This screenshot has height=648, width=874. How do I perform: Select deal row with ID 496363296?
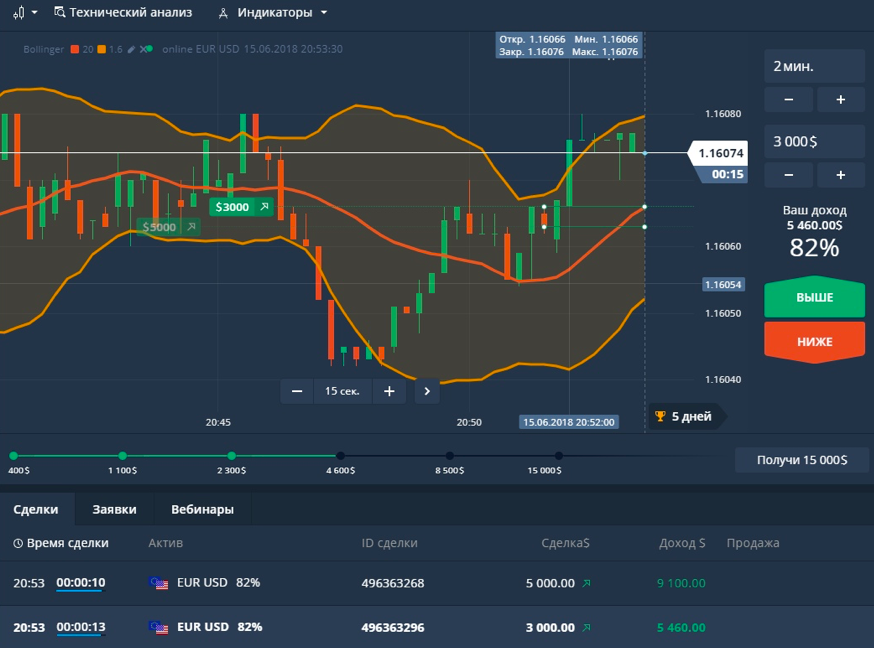(x=437, y=627)
